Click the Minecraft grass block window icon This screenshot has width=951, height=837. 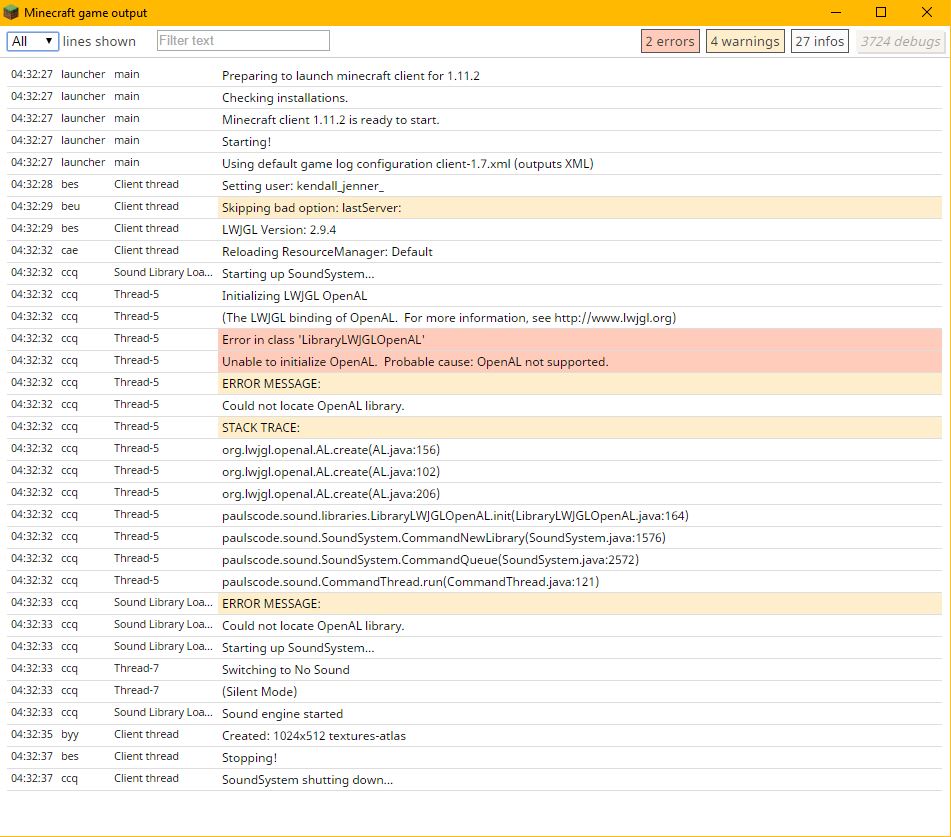(x=12, y=12)
